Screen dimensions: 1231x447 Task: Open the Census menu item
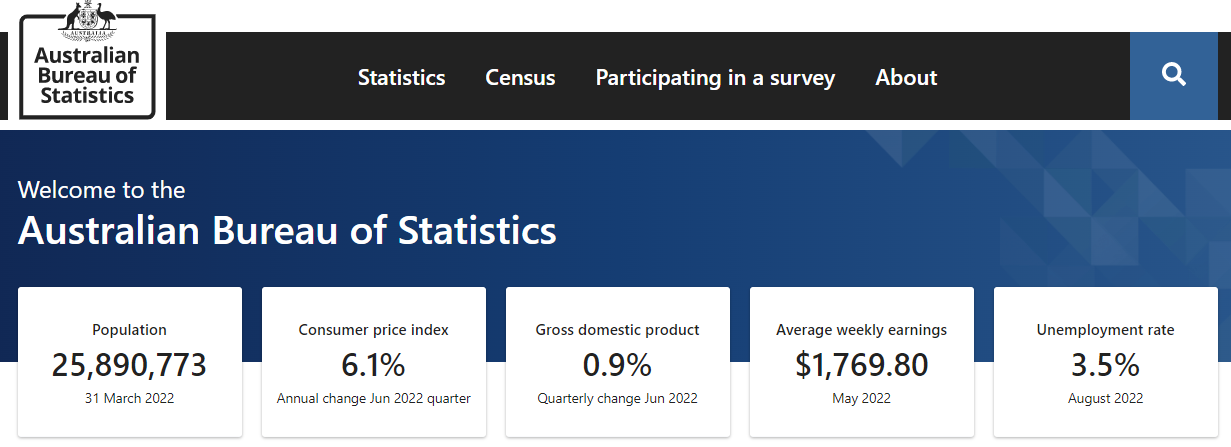click(520, 78)
